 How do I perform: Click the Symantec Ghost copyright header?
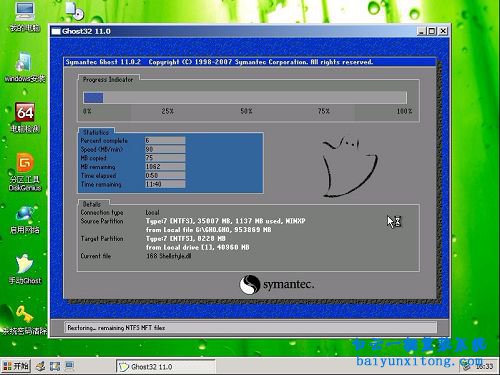219,62
